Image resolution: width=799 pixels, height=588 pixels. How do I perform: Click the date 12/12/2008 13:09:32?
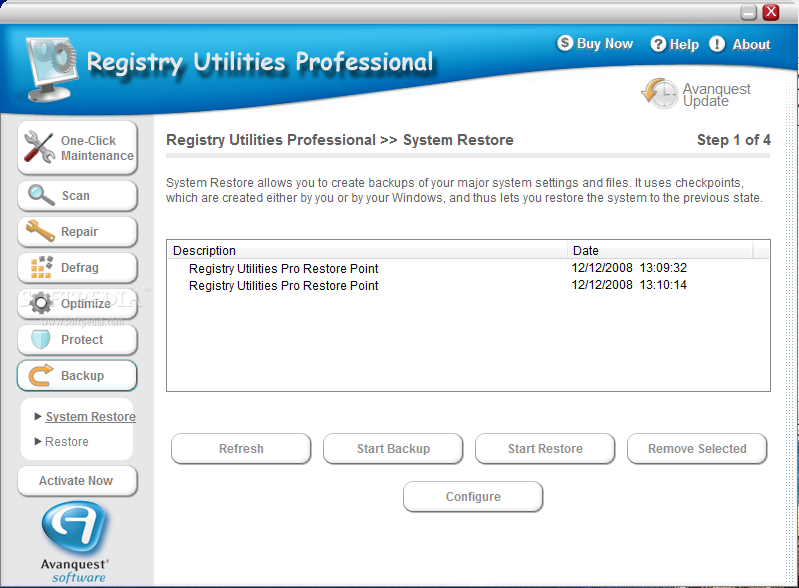click(x=629, y=268)
